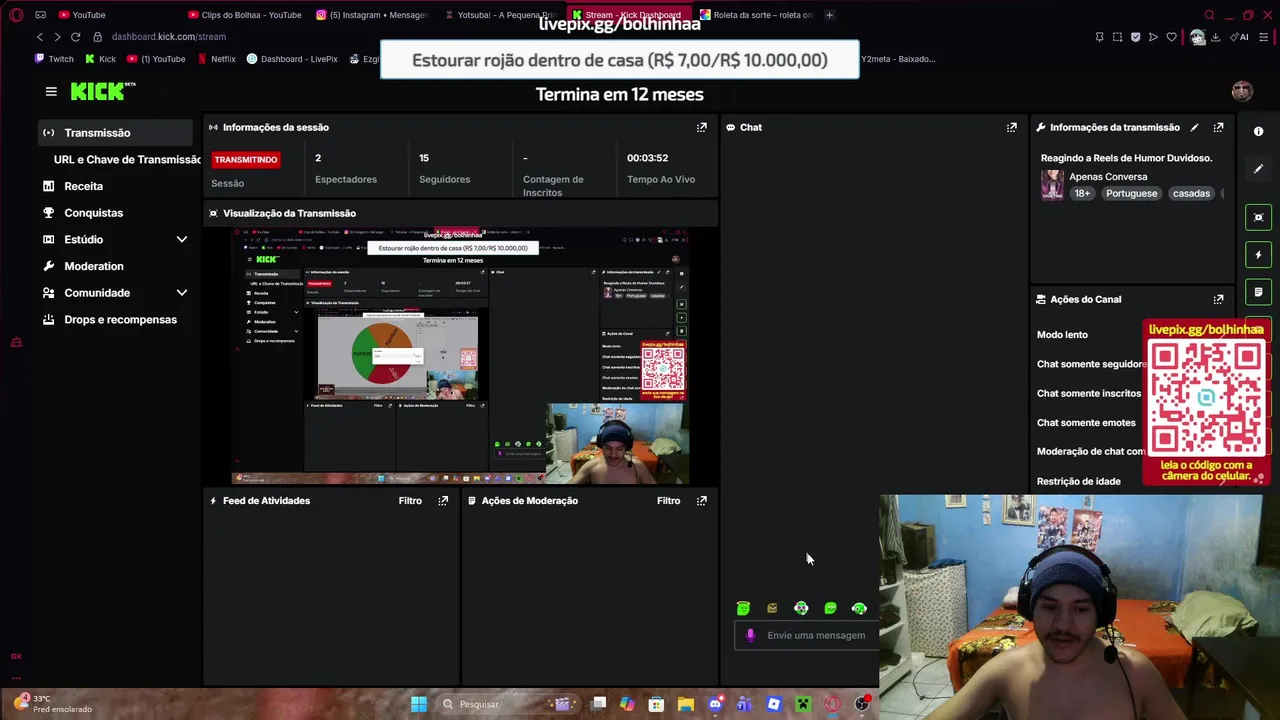This screenshot has height=720, width=1280.
Task: Click the Portuguese language tag
Action: tap(1131, 193)
